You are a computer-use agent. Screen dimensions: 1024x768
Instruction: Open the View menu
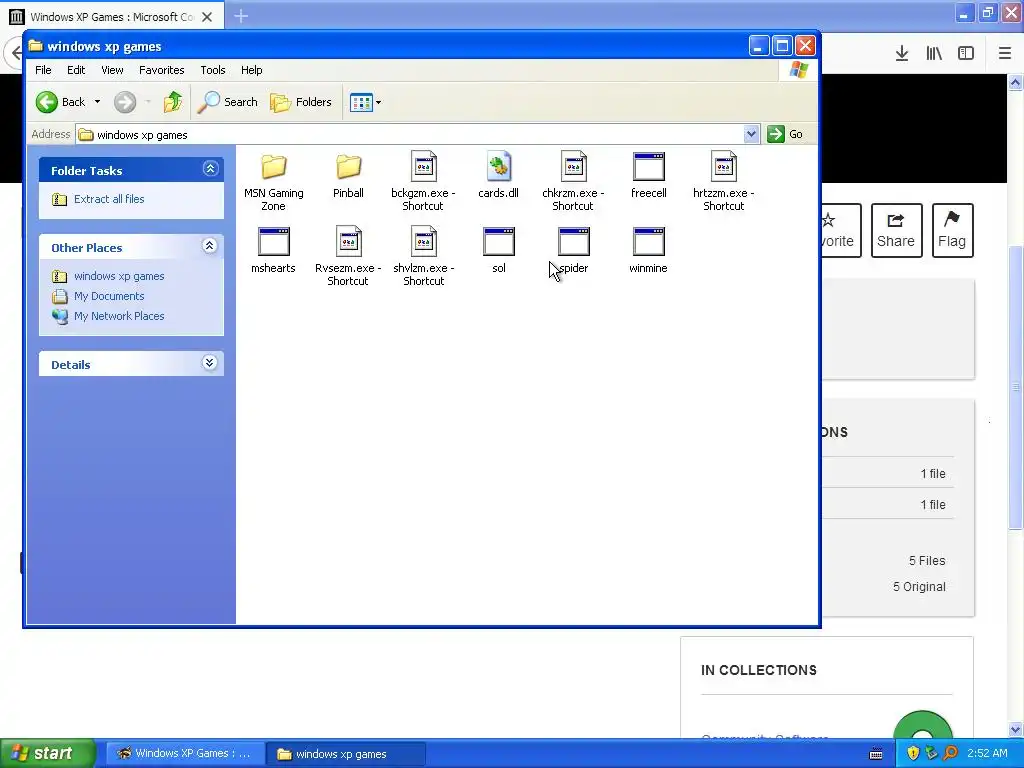[x=112, y=70]
